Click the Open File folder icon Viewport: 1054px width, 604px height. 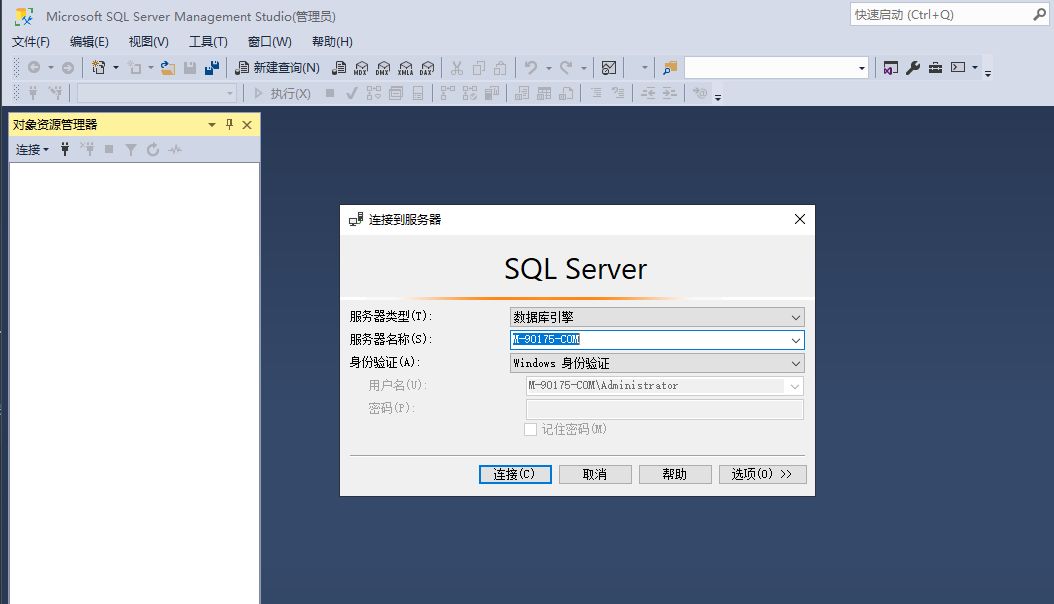coord(167,67)
